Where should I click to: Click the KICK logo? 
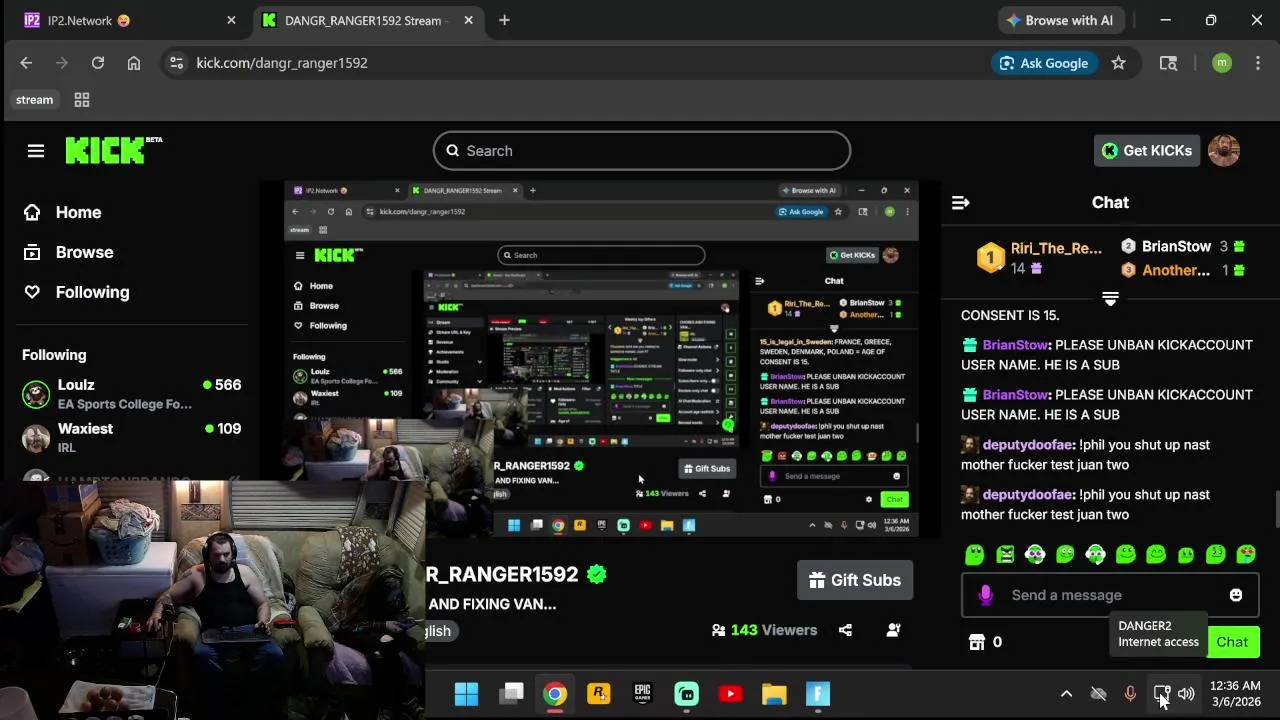pos(113,150)
